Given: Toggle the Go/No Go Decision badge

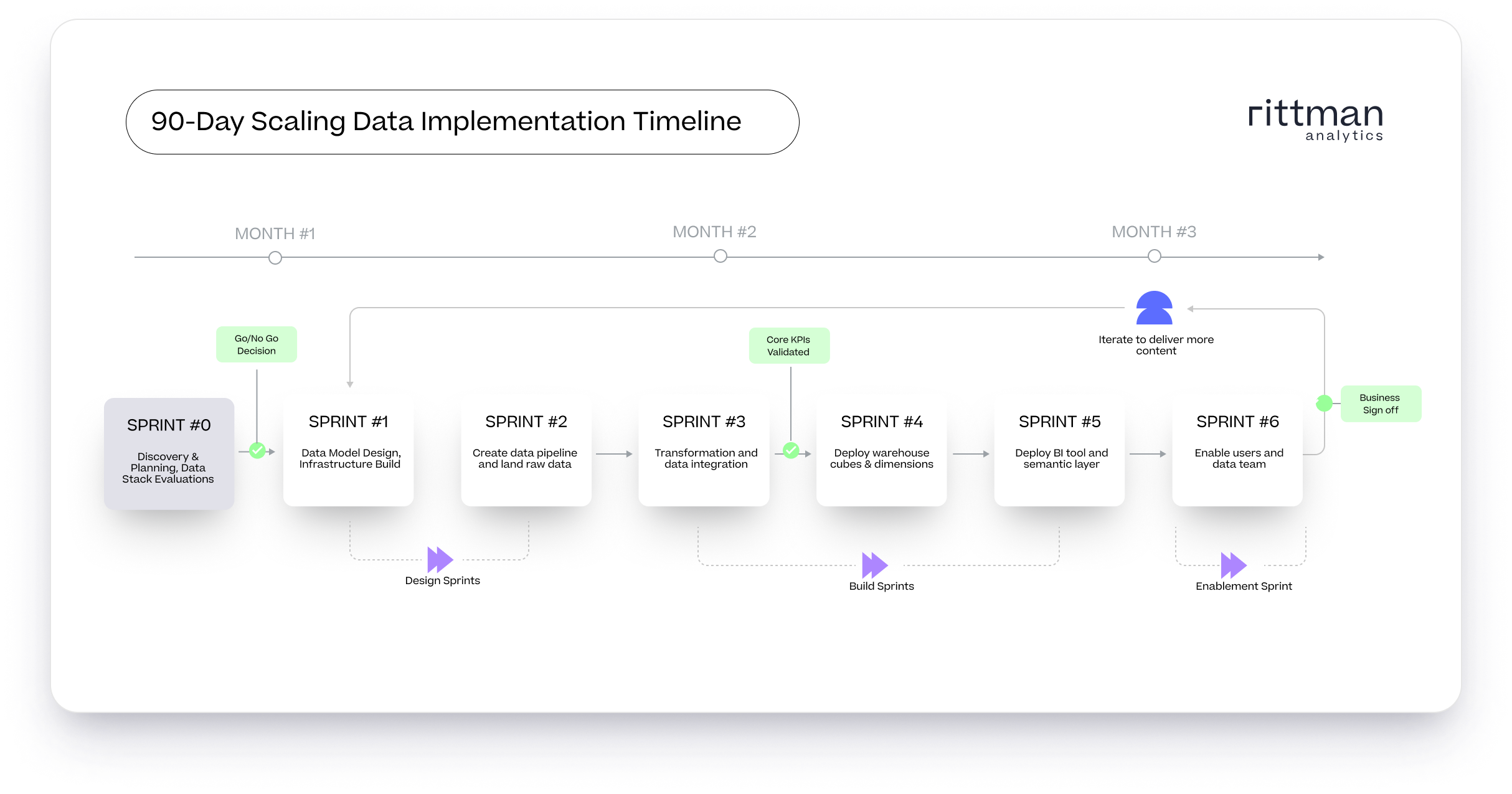Looking at the screenshot, I should [x=257, y=344].
